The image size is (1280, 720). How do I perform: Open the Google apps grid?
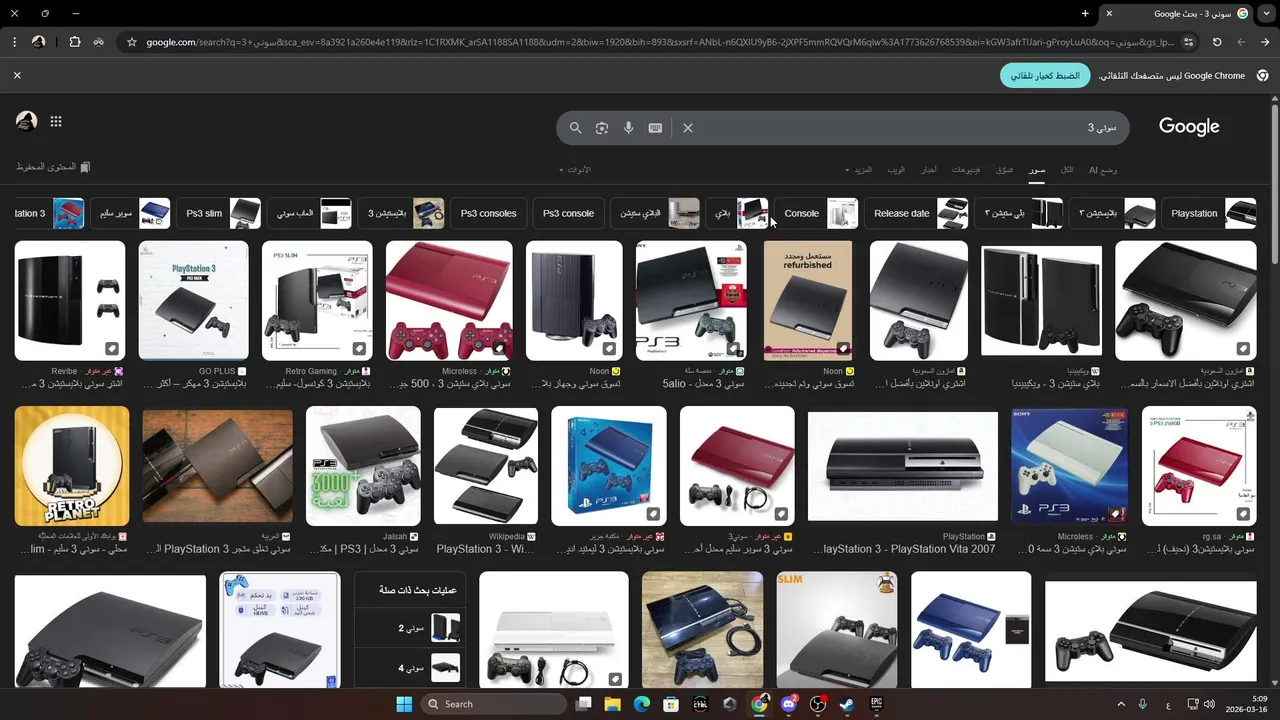[x=56, y=121]
